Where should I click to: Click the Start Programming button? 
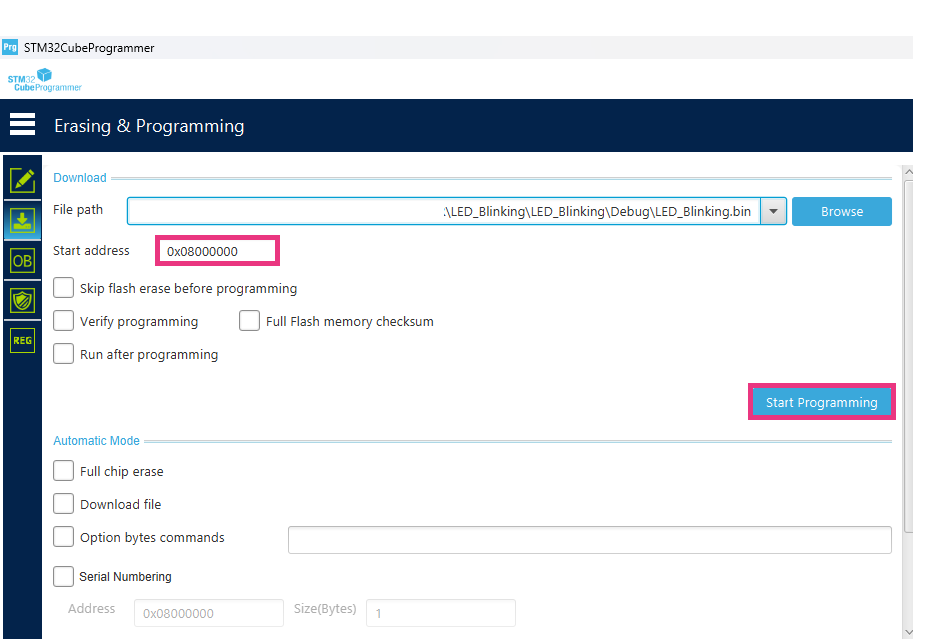point(821,401)
